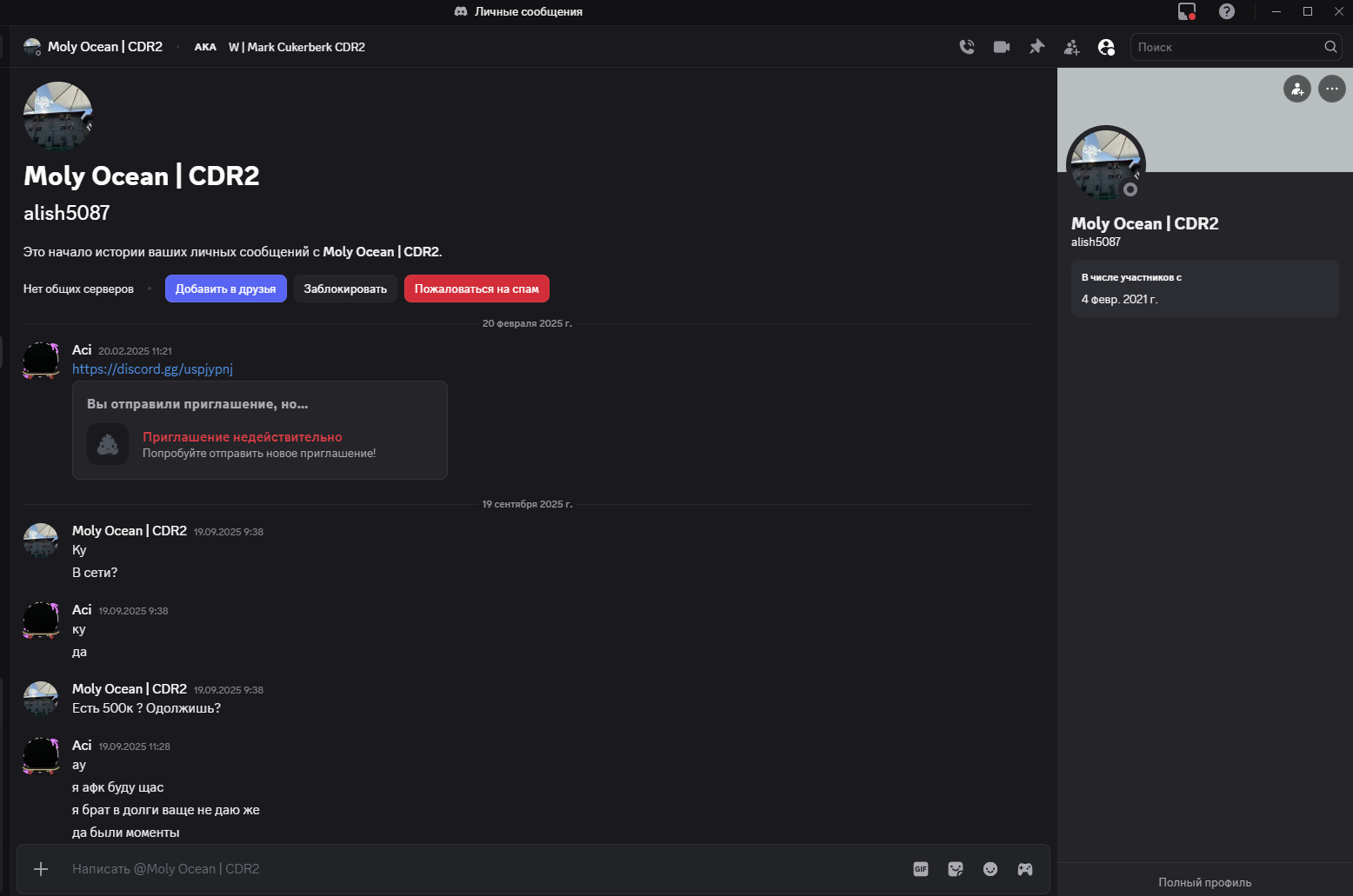Click Aci avatar beside the 'ку' reply

41,620
